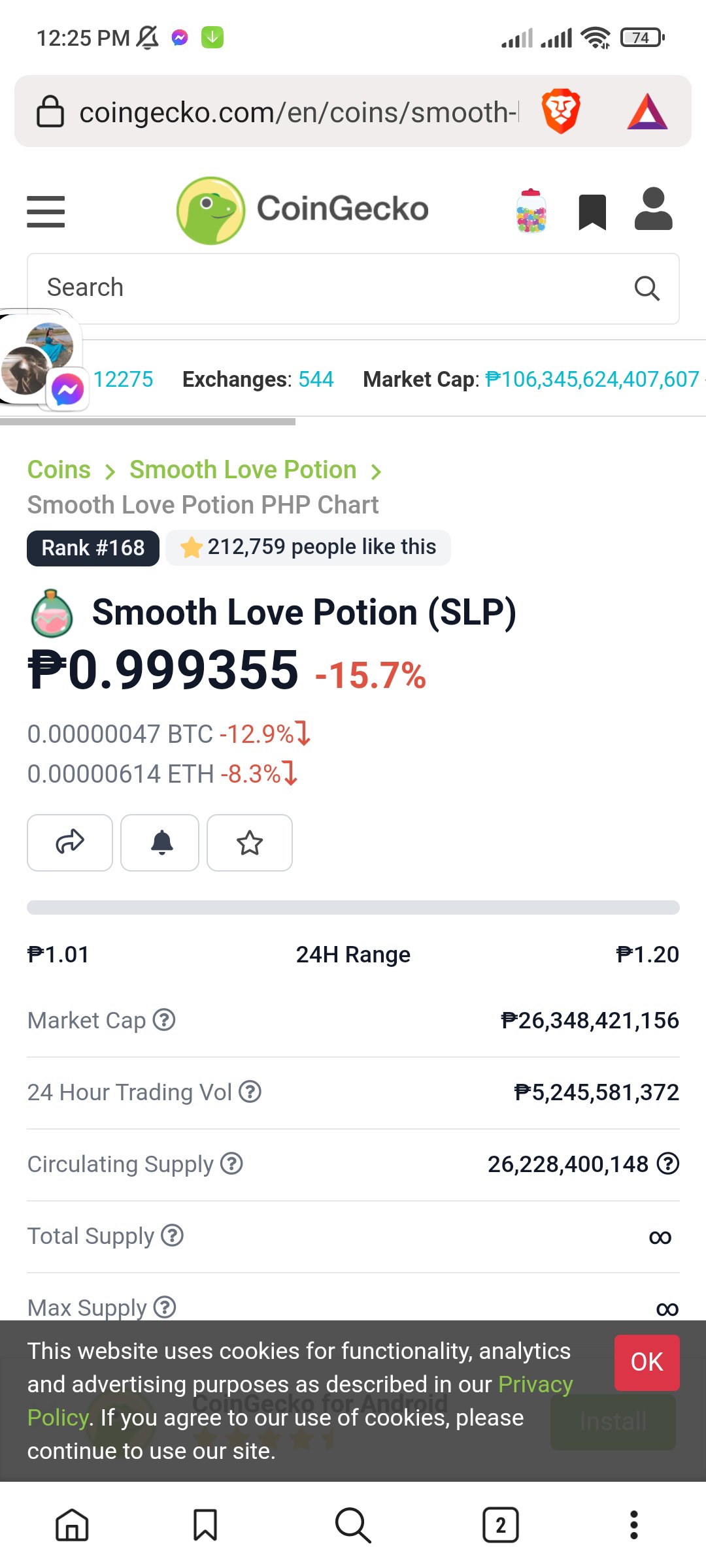706x1568 pixels.
Task: Open the user account profile icon
Action: pos(654,209)
